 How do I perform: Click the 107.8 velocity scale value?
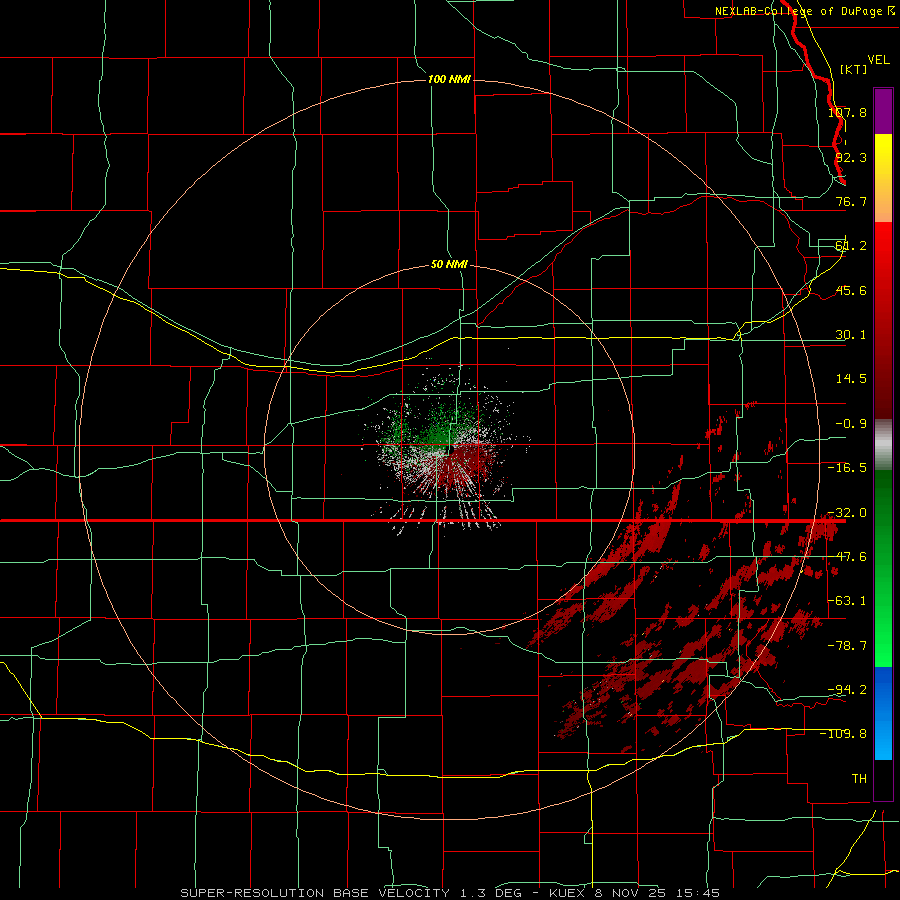[x=847, y=112]
